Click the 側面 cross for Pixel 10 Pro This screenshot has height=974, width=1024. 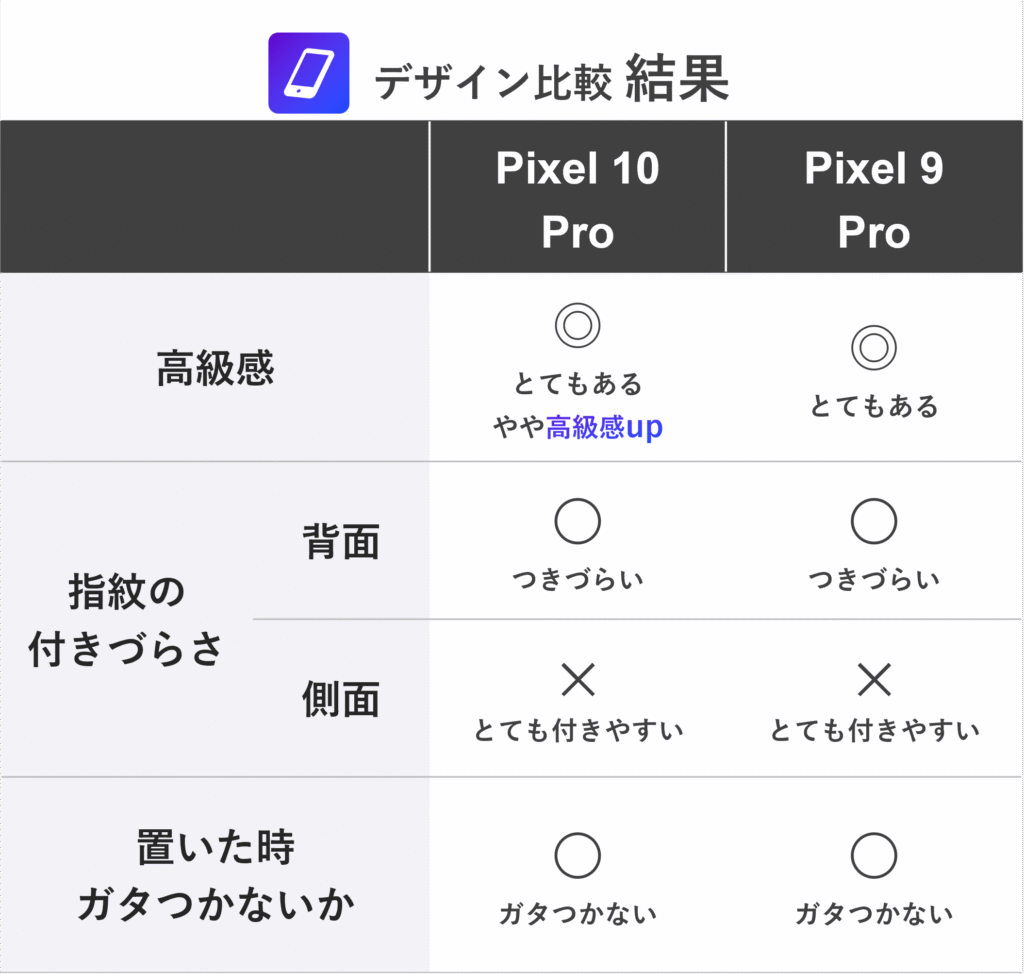tap(577, 681)
